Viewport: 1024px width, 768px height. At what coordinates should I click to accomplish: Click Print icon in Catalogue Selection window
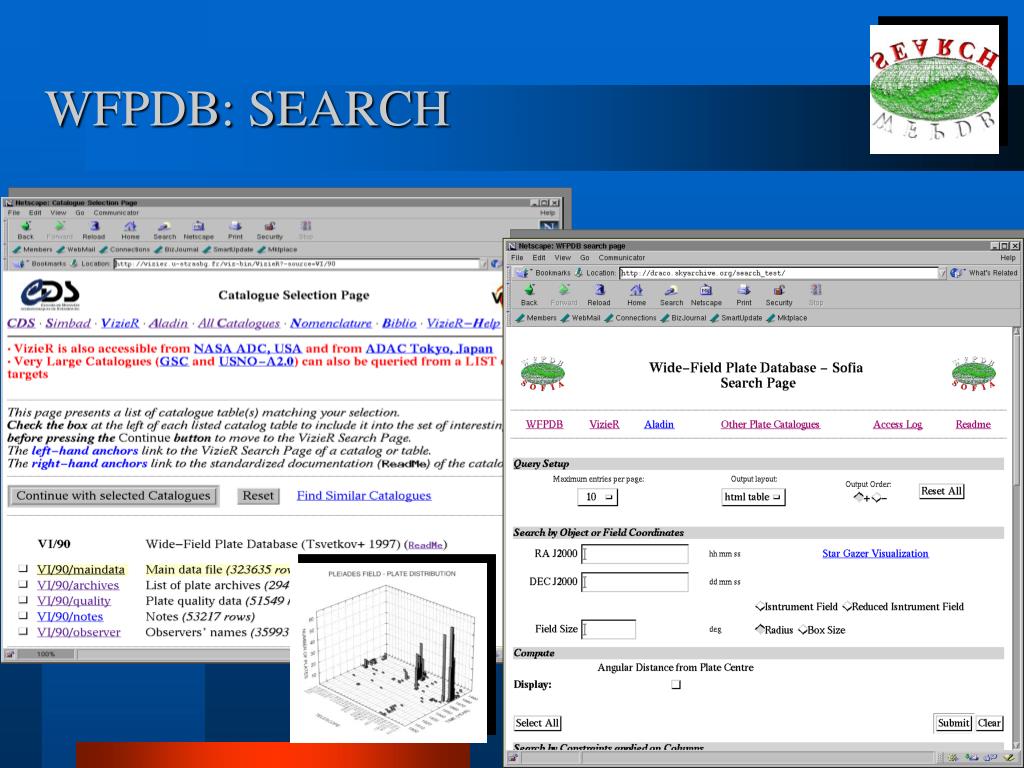[235, 230]
